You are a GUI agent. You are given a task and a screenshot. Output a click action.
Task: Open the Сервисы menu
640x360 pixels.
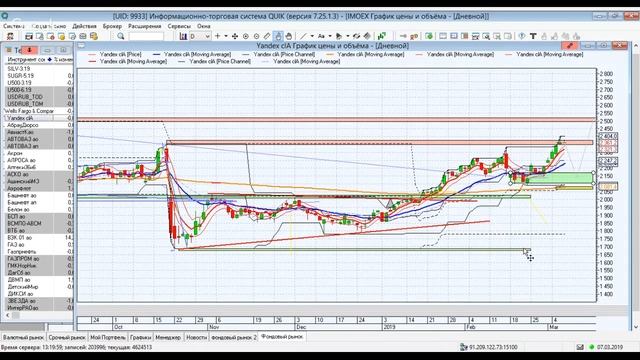click(179, 26)
